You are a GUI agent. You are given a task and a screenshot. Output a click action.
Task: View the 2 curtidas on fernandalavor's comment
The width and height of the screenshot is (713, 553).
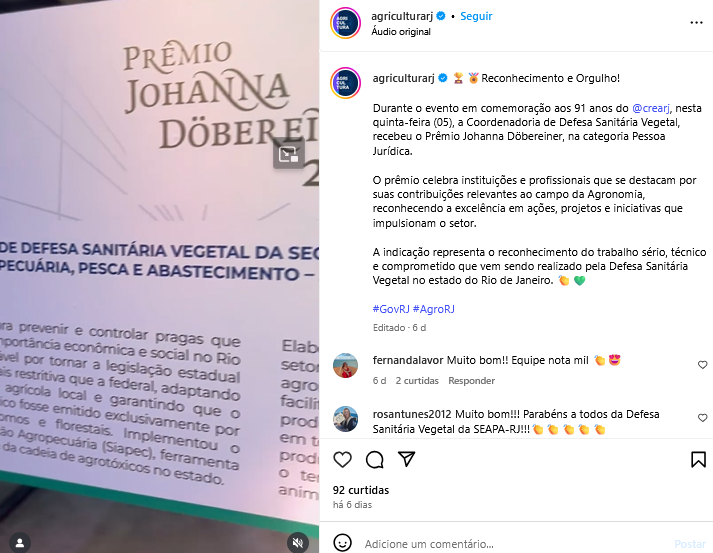coord(417,381)
